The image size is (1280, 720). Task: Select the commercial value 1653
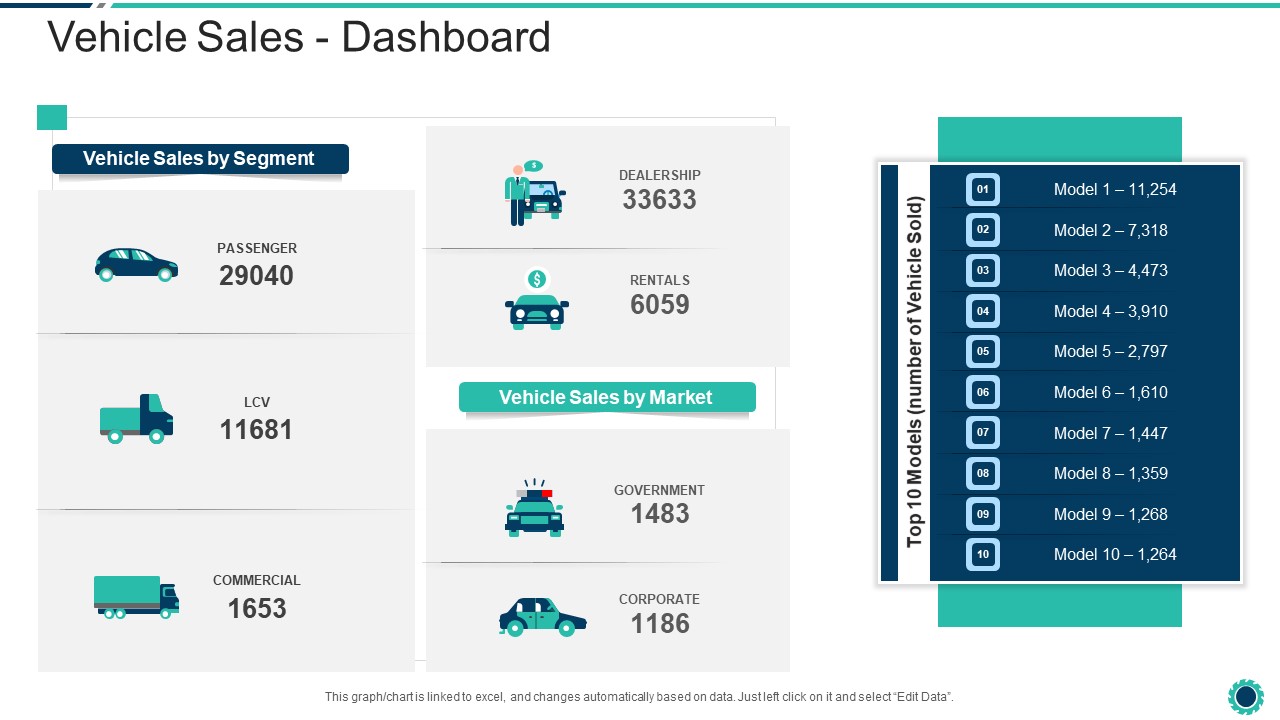coord(257,608)
